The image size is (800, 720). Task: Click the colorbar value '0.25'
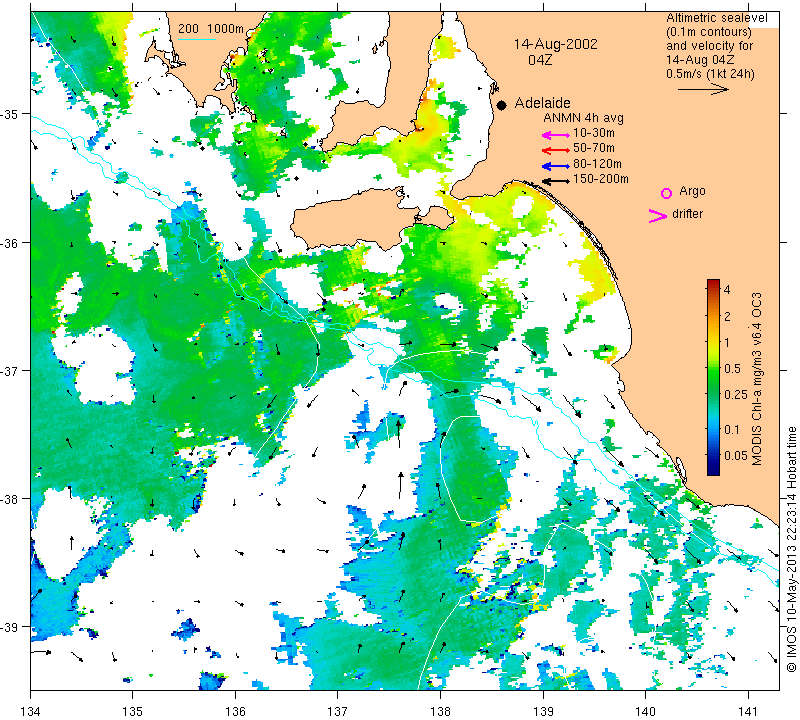coord(736,394)
